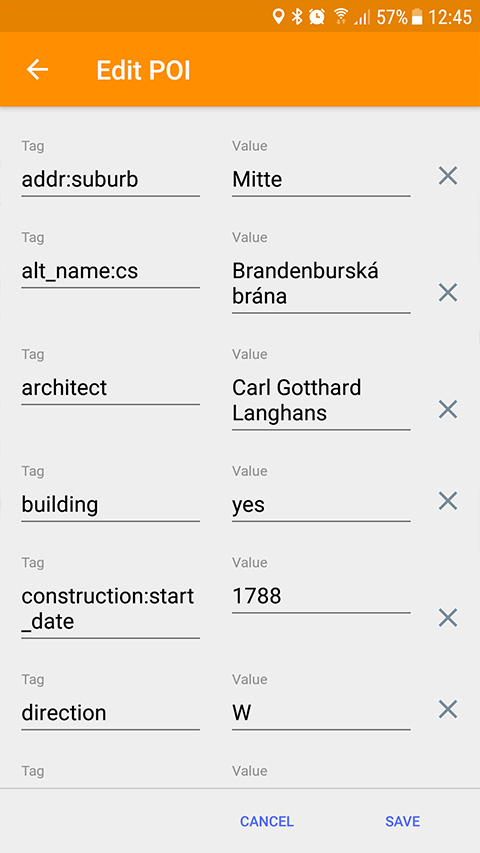Viewport: 480px width, 853px height.
Task: Edit the addr:suburb tag field
Action: [x=110, y=180]
